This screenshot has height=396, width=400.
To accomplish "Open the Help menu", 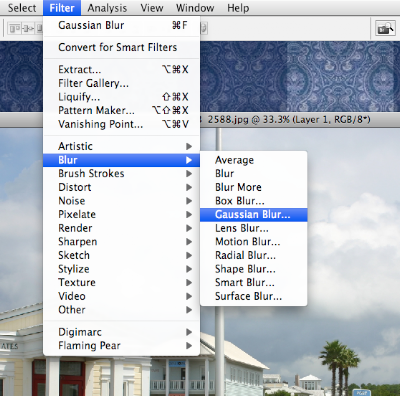I will point(238,8).
